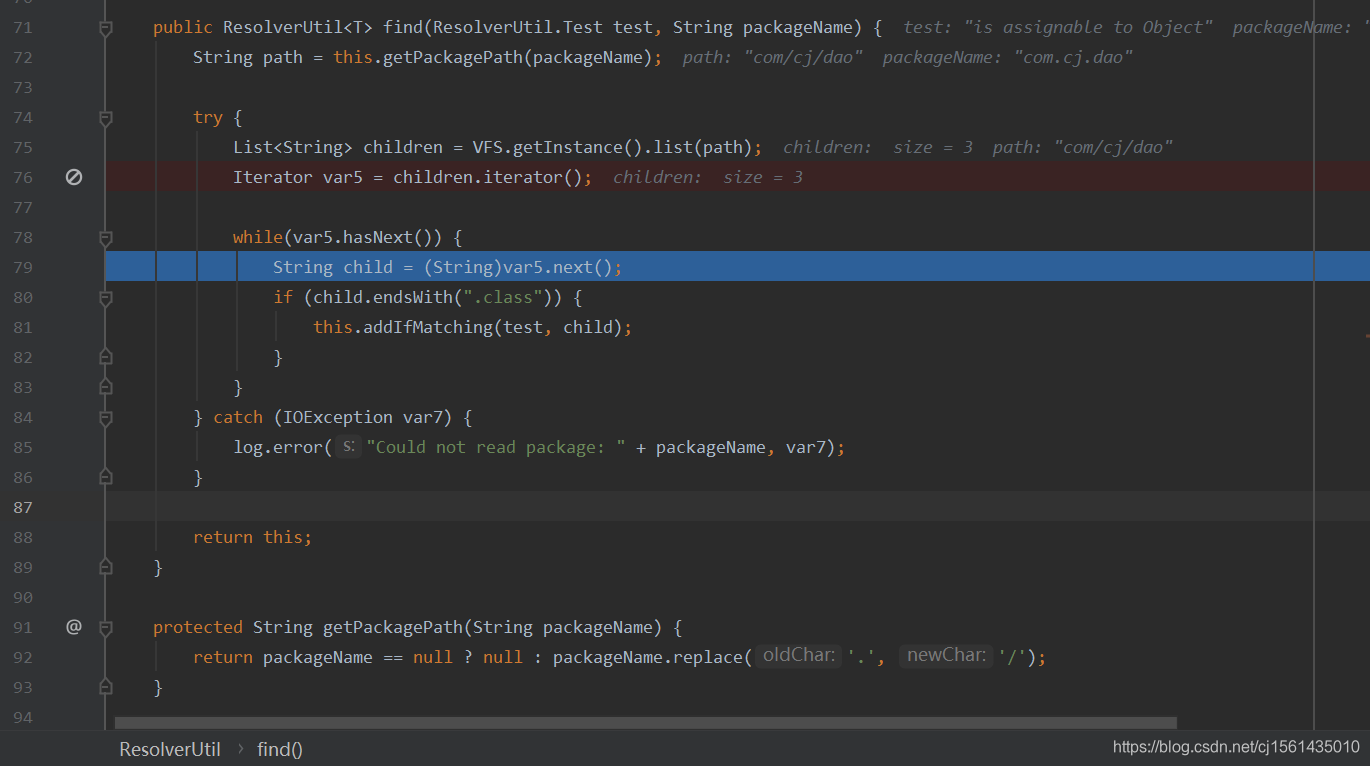
Task: Click 'return this;' on line 88
Action: pos(253,537)
